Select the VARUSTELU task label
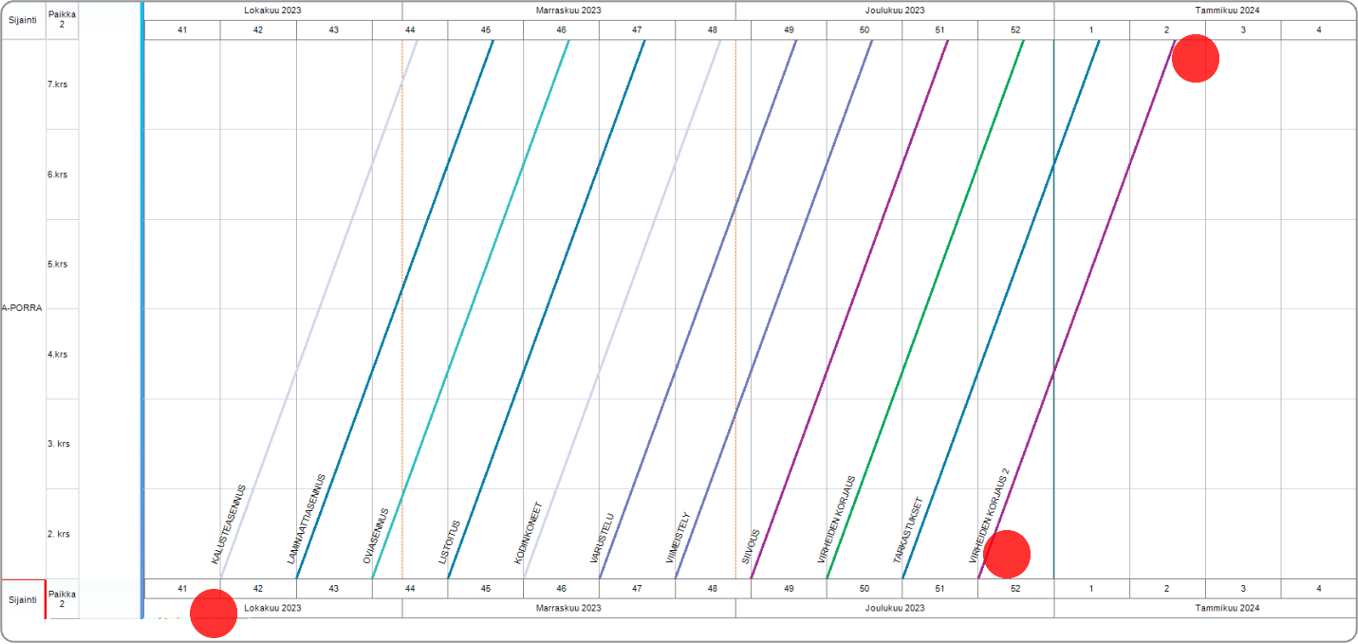 (x=602, y=538)
